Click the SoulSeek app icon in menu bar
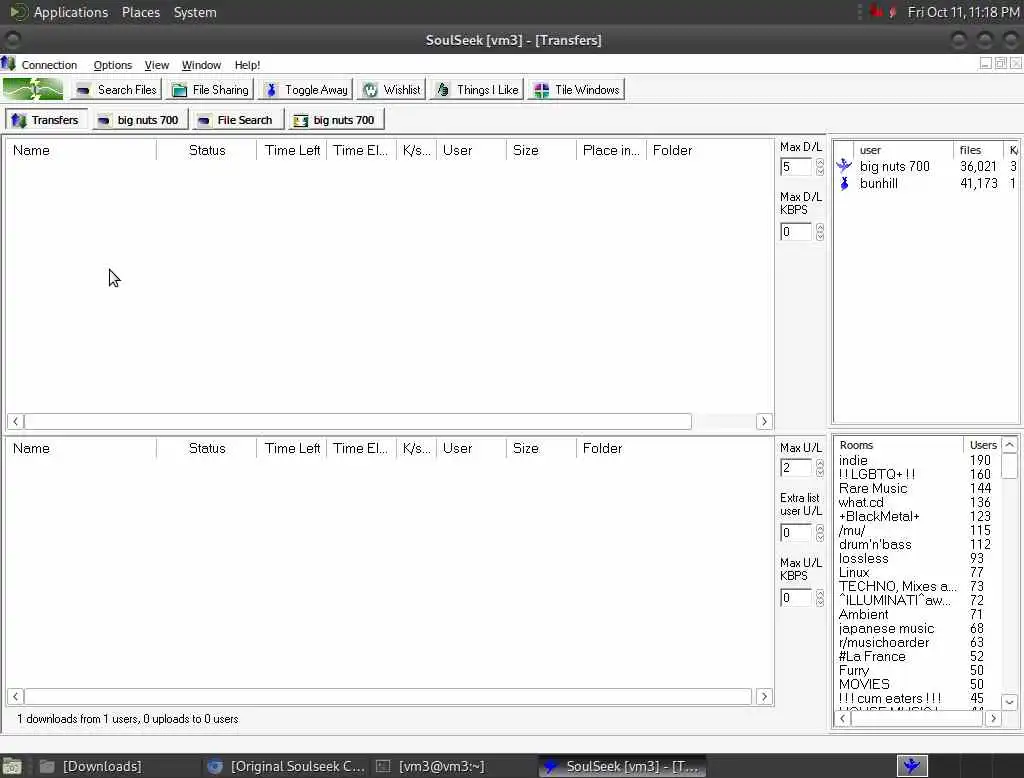This screenshot has width=1024, height=778. [8, 64]
